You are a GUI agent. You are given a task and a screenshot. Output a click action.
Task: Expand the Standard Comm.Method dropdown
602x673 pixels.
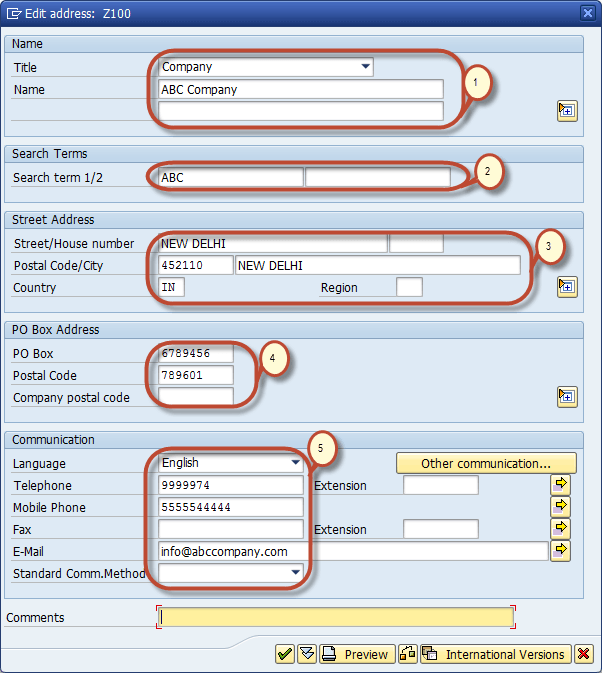point(295,573)
